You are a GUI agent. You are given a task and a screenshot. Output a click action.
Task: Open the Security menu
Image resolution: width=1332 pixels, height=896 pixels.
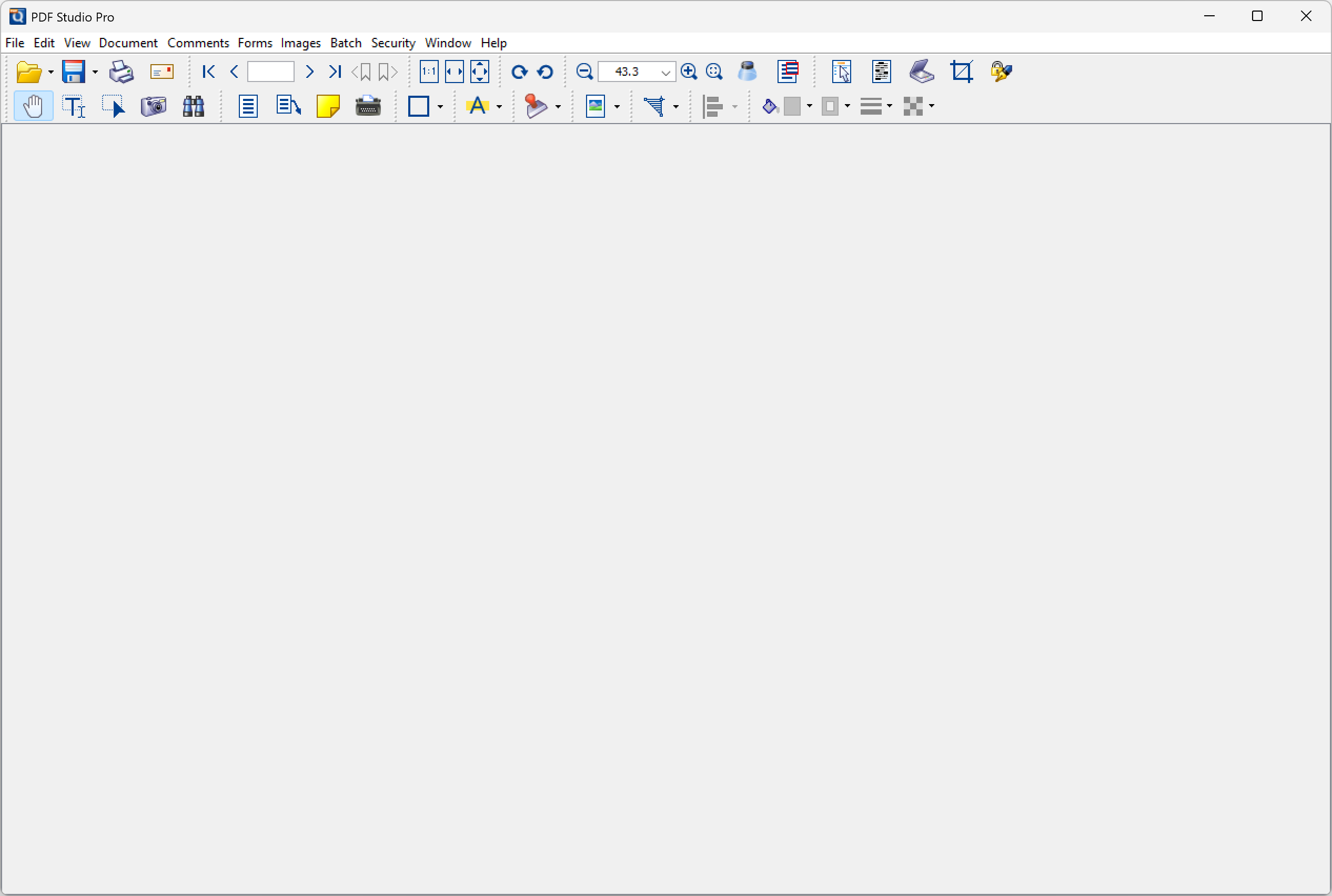[393, 43]
